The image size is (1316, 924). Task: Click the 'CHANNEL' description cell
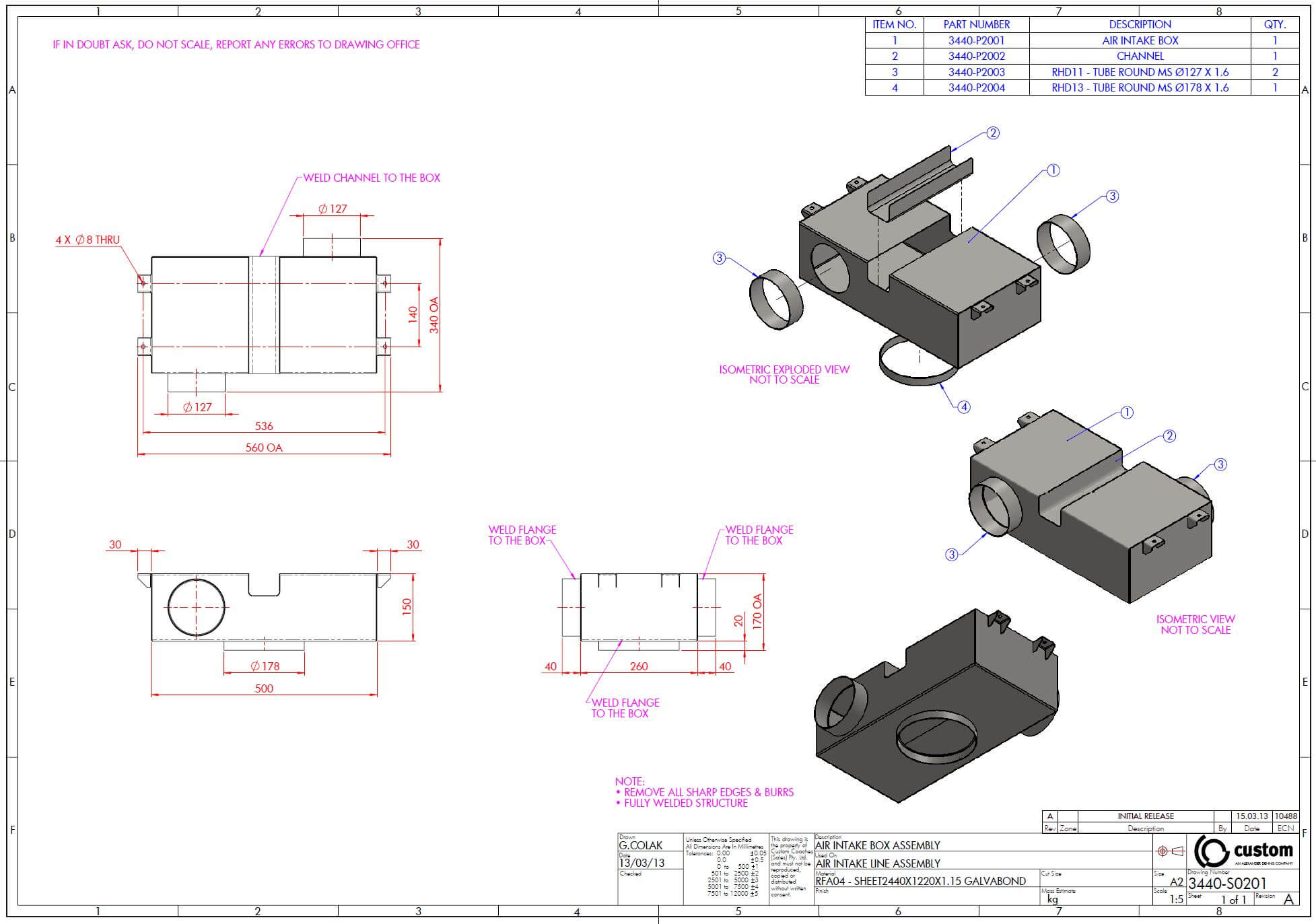click(1140, 56)
